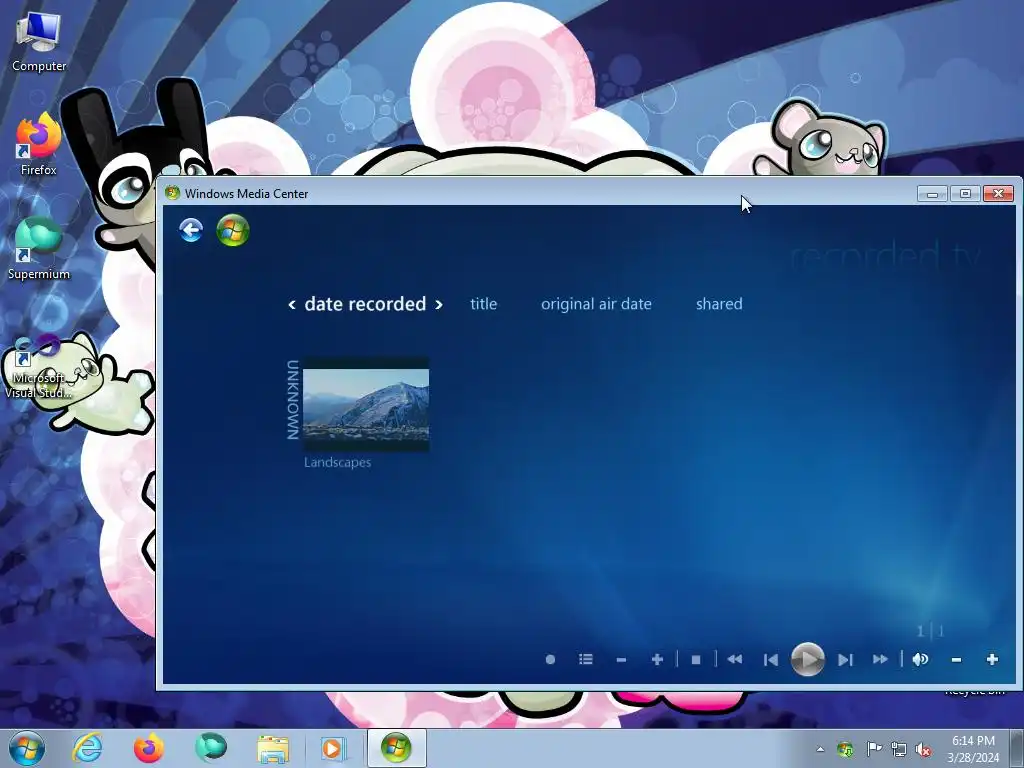Viewport: 1024px width, 768px height.
Task: Go back using the blue back arrow
Action: click(191, 231)
